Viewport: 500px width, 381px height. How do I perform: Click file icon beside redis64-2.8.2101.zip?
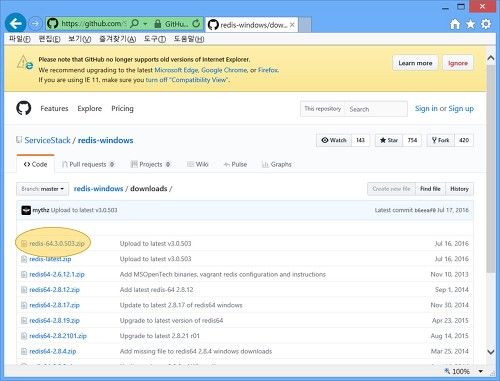coord(24,336)
